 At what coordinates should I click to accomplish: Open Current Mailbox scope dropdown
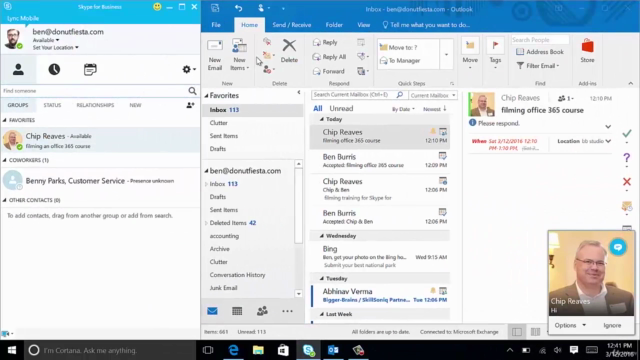click(x=433, y=95)
